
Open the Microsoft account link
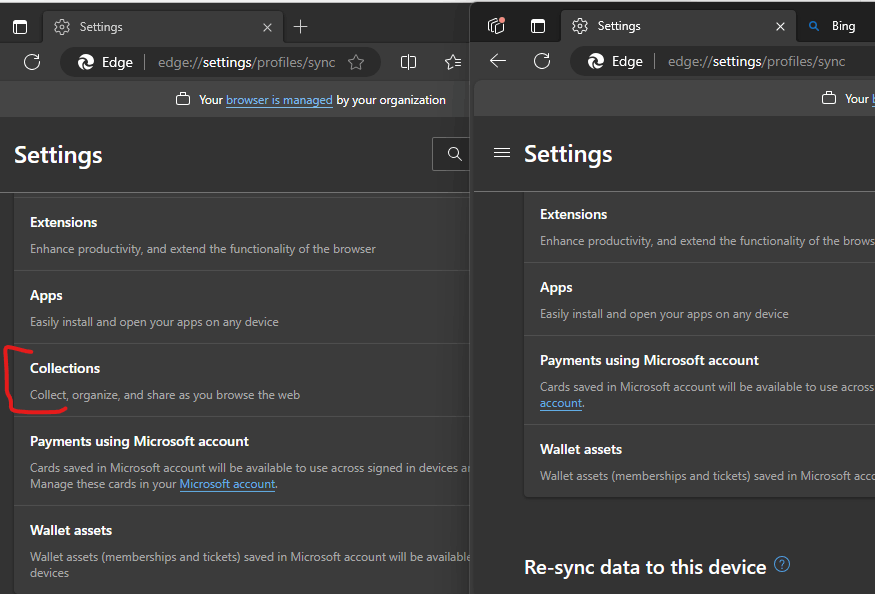point(227,484)
